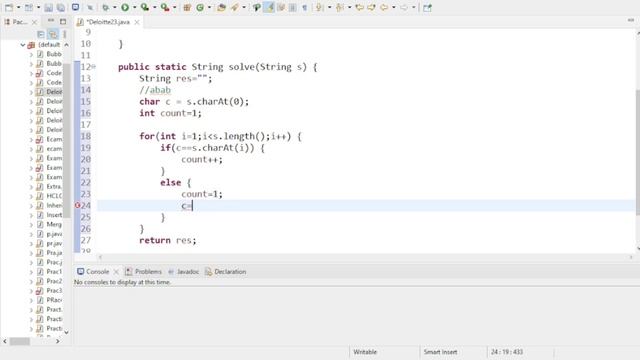
Task: Toggle Mark Occurrences highlighter icon
Action: (x=269, y=7)
